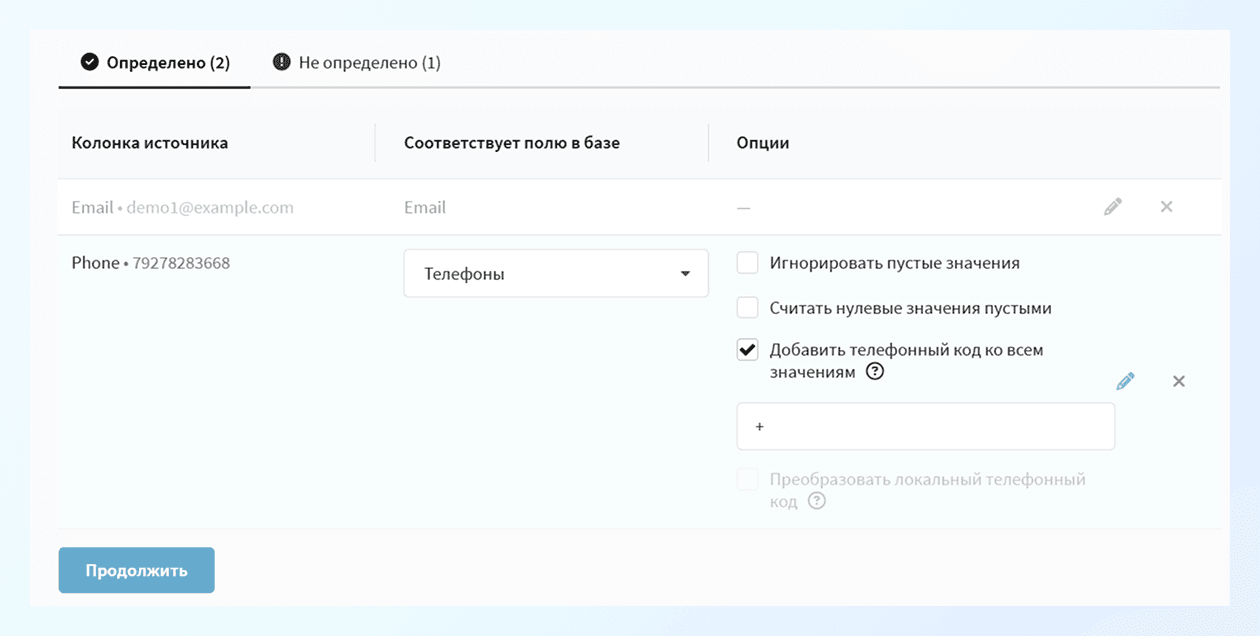This screenshot has height=636, width=1260.
Task: Edit the Email field mapping via pencil icon
Action: 1113,206
